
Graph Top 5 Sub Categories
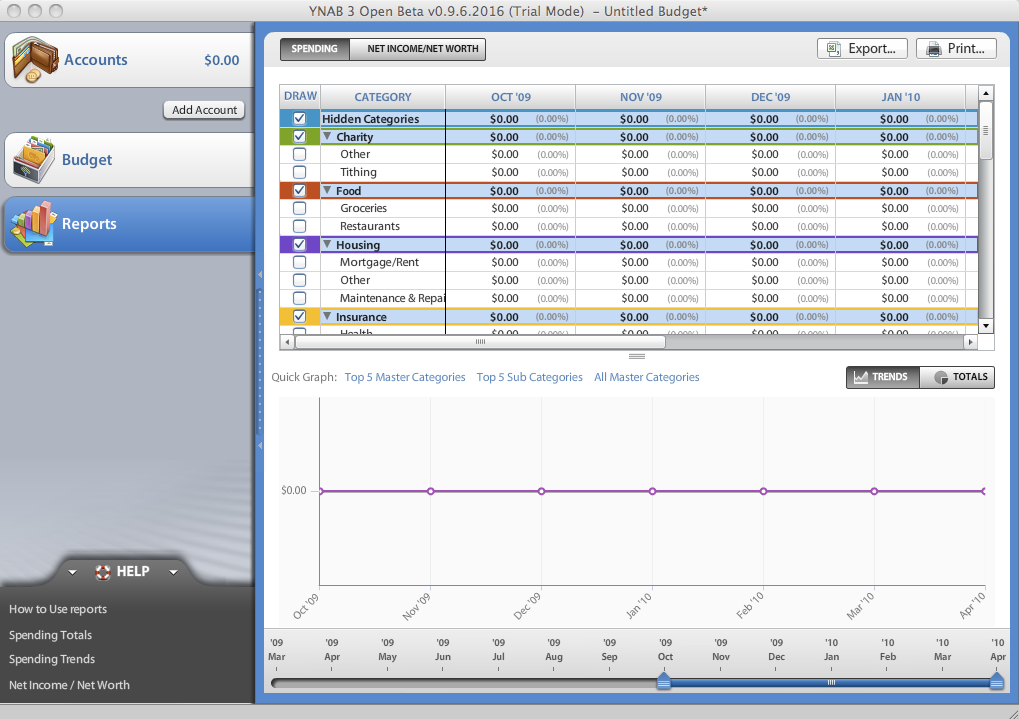(x=530, y=377)
